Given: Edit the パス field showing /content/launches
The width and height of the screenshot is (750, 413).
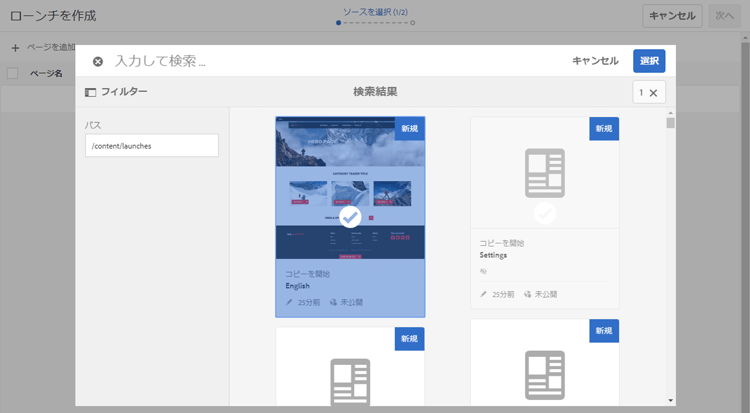Looking at the screenshot, I should pyautogui.click(x=152, y=145).
